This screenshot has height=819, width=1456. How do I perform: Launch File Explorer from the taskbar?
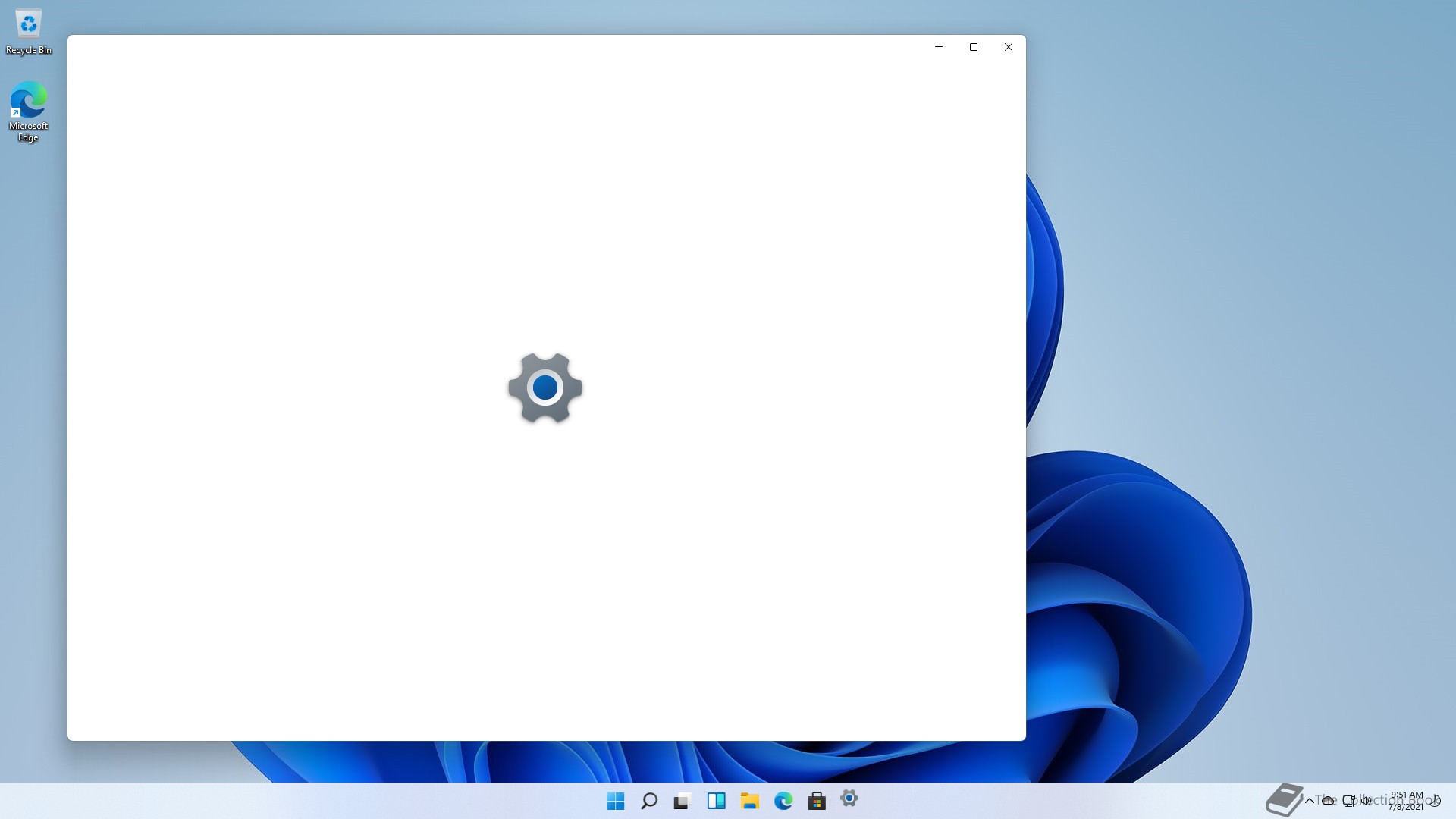pyautogui.click(x=750, y=801)
